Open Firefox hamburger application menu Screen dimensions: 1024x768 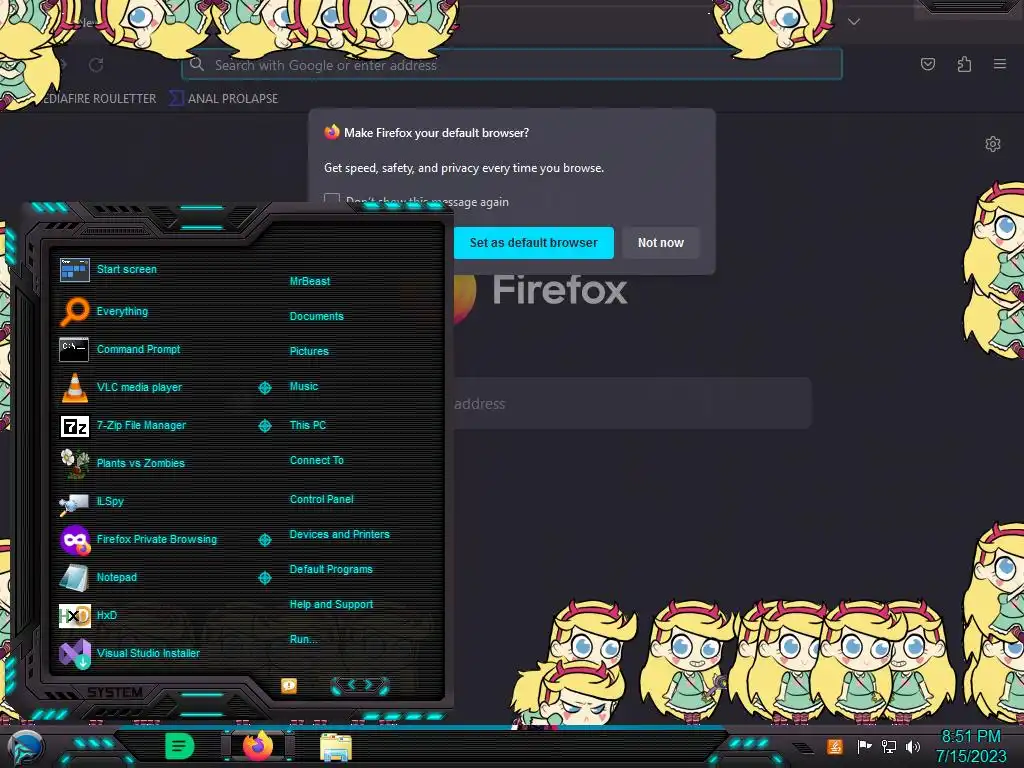click(x=999, y=64)
